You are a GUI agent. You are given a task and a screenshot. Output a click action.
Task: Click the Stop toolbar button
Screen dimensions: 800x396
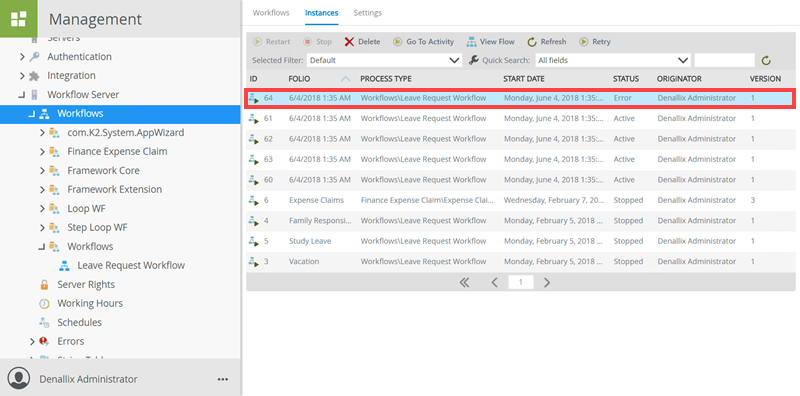[317, 42]
